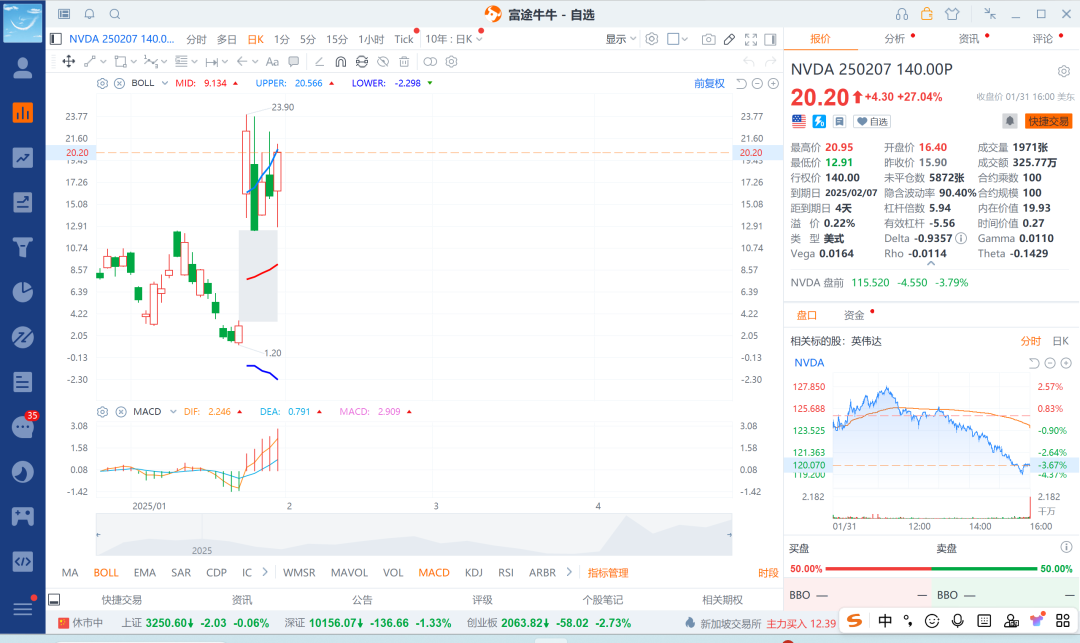
Task: Select the VOL indicator
Action: (x=393, y=572)
